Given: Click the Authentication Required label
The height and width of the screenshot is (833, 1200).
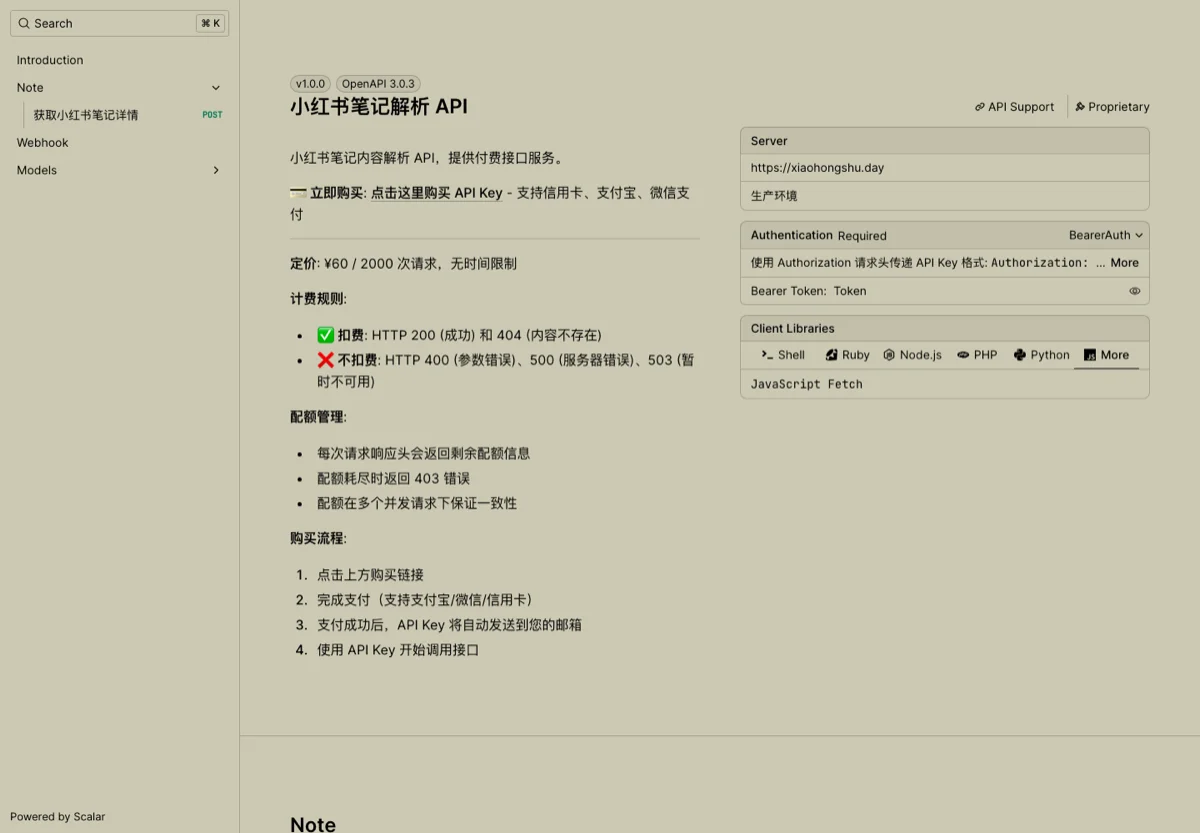Looking at the screenshot, I should point(819,235).
